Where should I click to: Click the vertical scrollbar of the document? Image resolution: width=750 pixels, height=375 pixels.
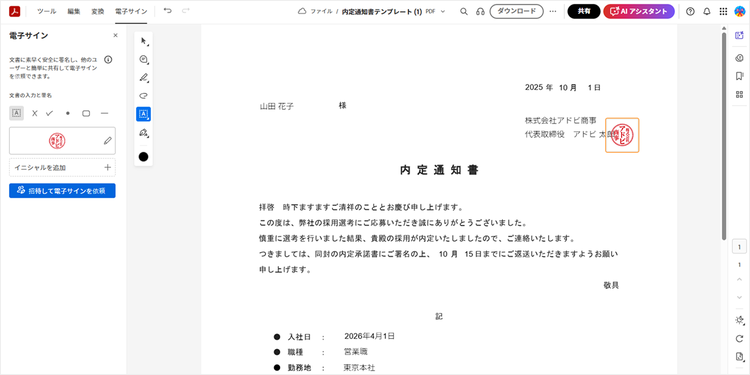coord(724,136)
